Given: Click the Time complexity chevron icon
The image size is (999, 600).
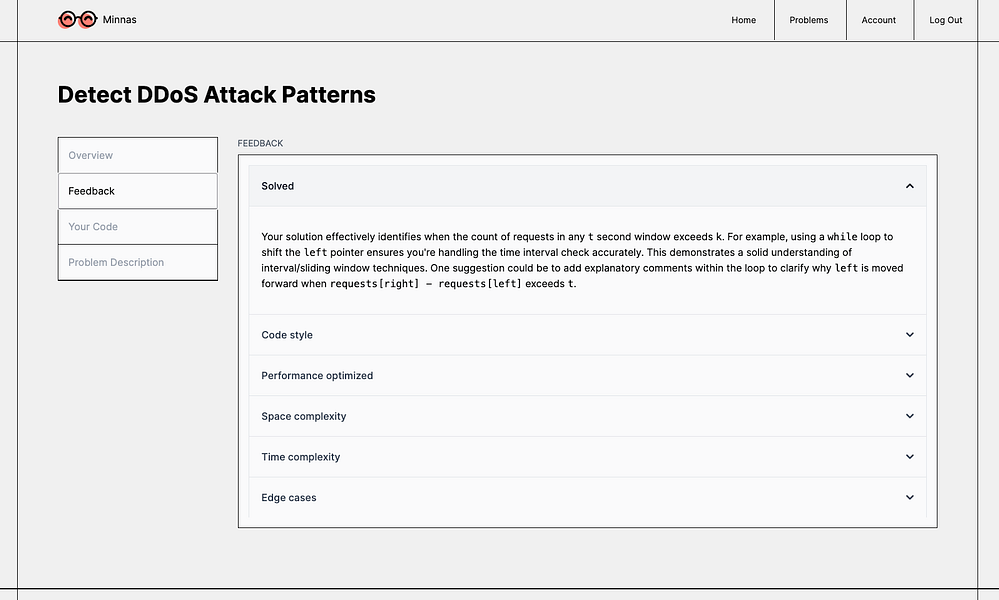Looking at the screenshot, I should [x=909, y=457].
